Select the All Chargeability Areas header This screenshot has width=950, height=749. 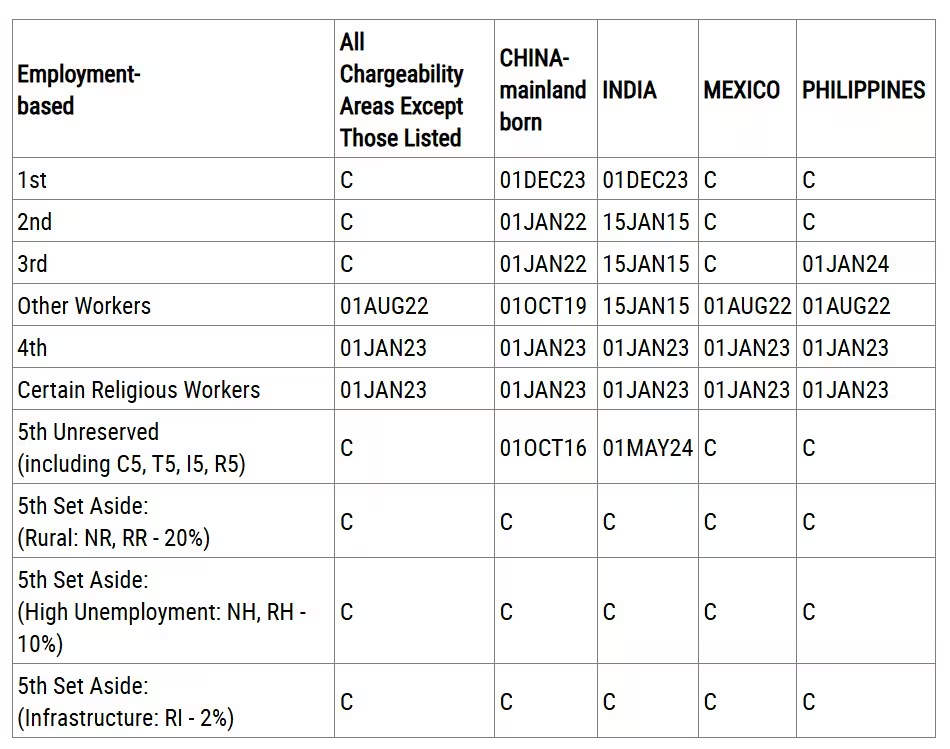coord(401,90)
